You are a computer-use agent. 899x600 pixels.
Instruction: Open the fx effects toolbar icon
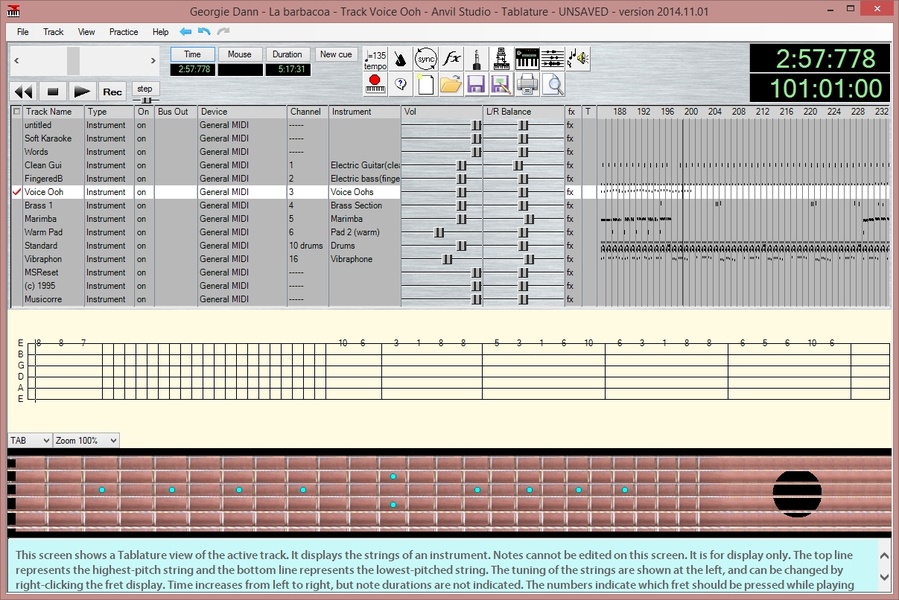(452, 58)
